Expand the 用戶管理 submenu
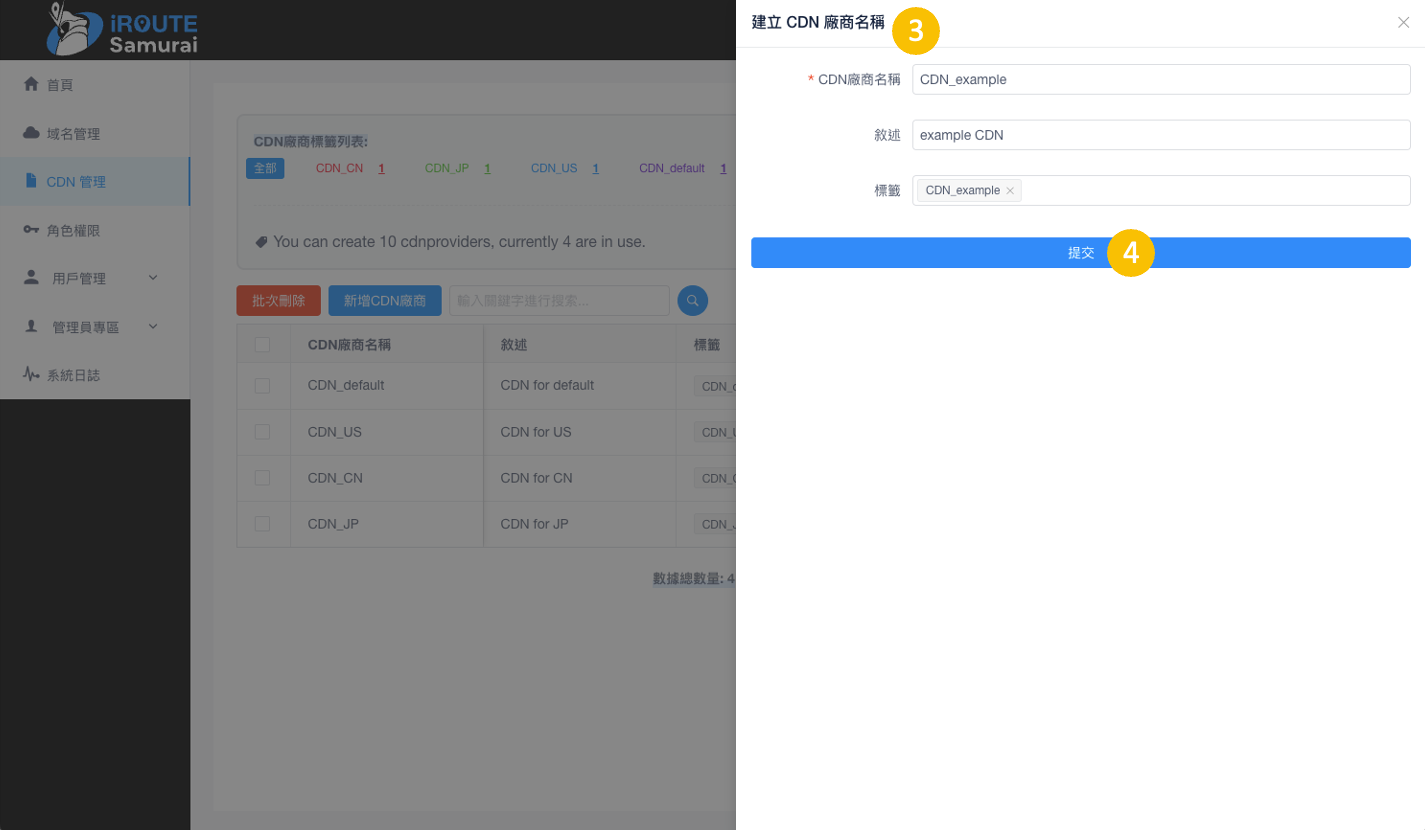Image resolution: width=1425 pixels, height=830 pixels. 153,278
